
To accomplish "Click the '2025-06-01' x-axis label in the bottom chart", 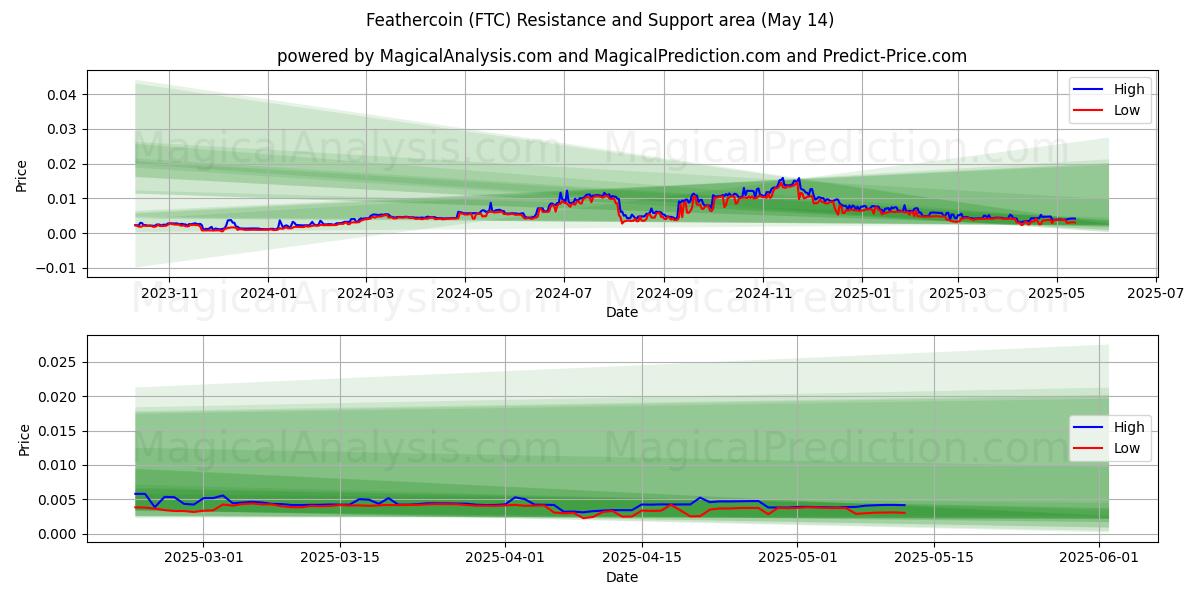I will click(x=1099, y=558).
